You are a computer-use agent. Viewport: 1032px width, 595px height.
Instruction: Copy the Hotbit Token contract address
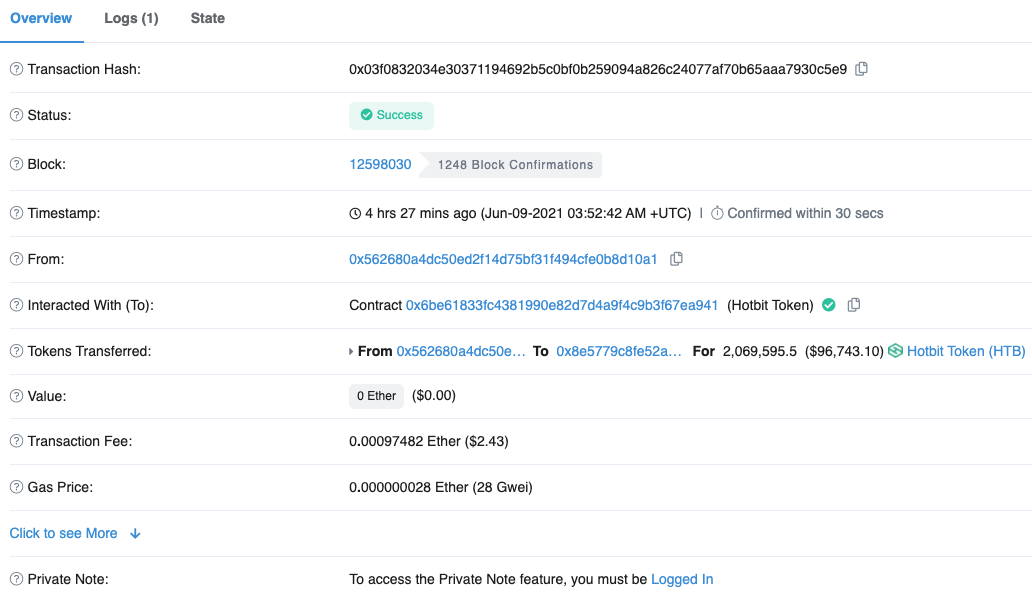coord(853,305)
